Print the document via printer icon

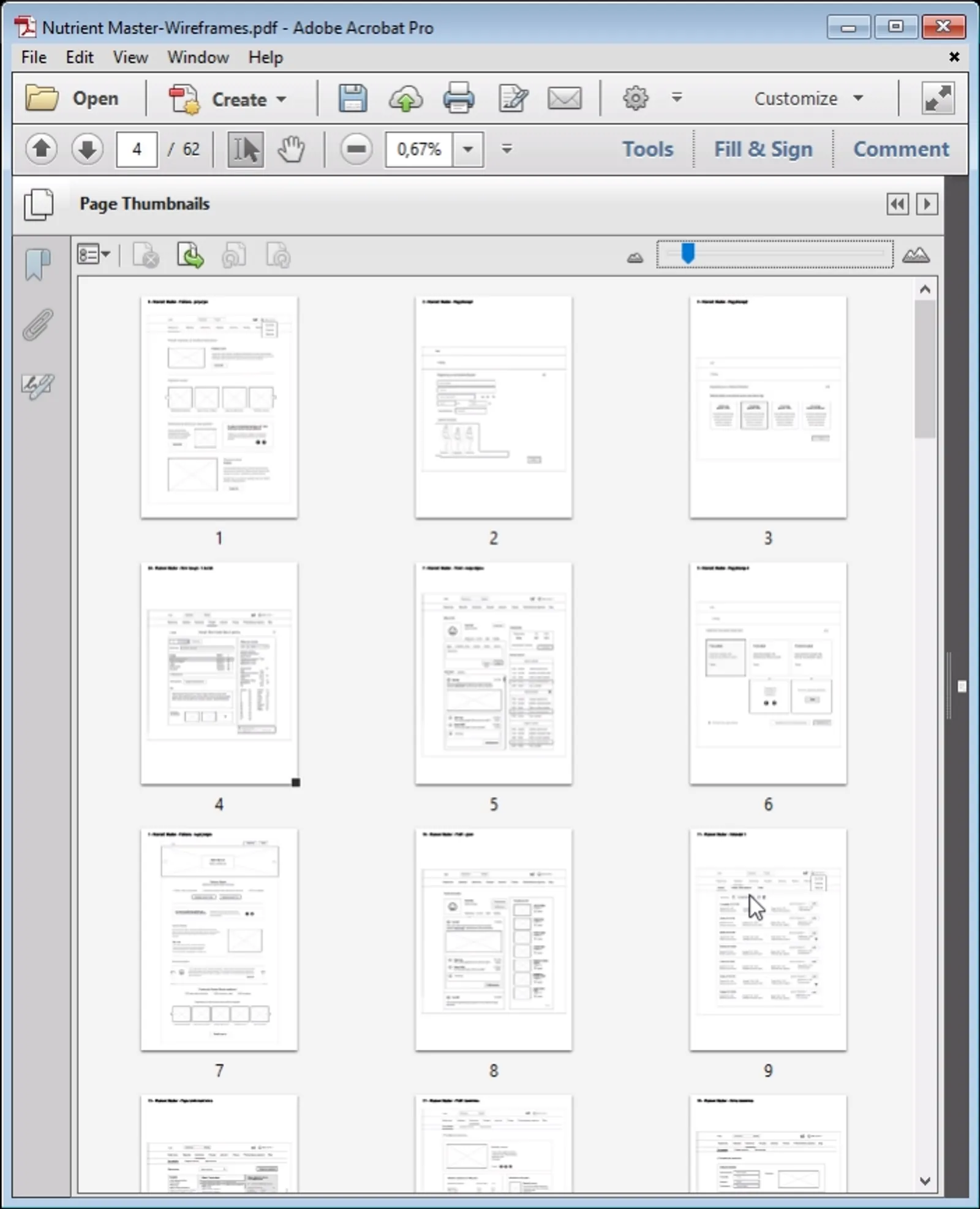click(x=458, y=98)
